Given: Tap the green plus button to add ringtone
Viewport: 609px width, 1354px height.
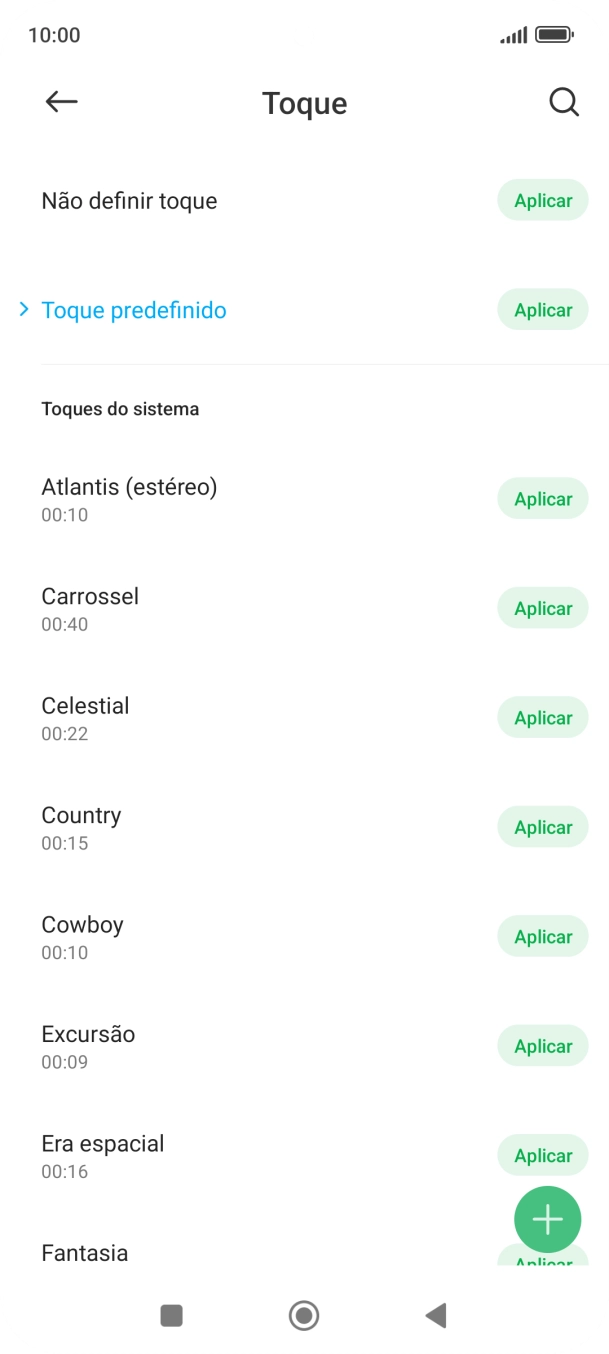Looking at the screenshot, I should [x=547, y=1219].
